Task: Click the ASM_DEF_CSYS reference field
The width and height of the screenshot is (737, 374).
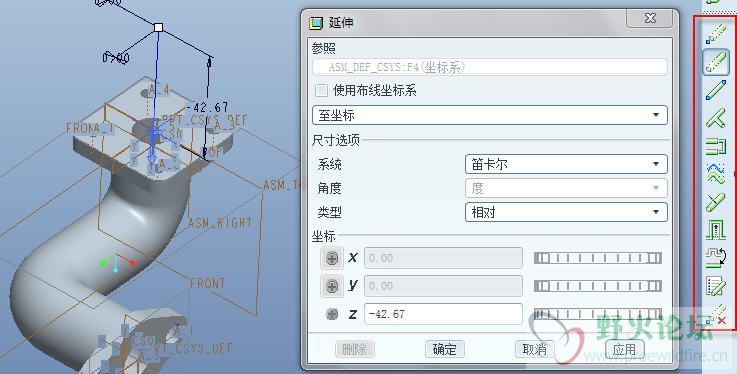Action: 490,67
